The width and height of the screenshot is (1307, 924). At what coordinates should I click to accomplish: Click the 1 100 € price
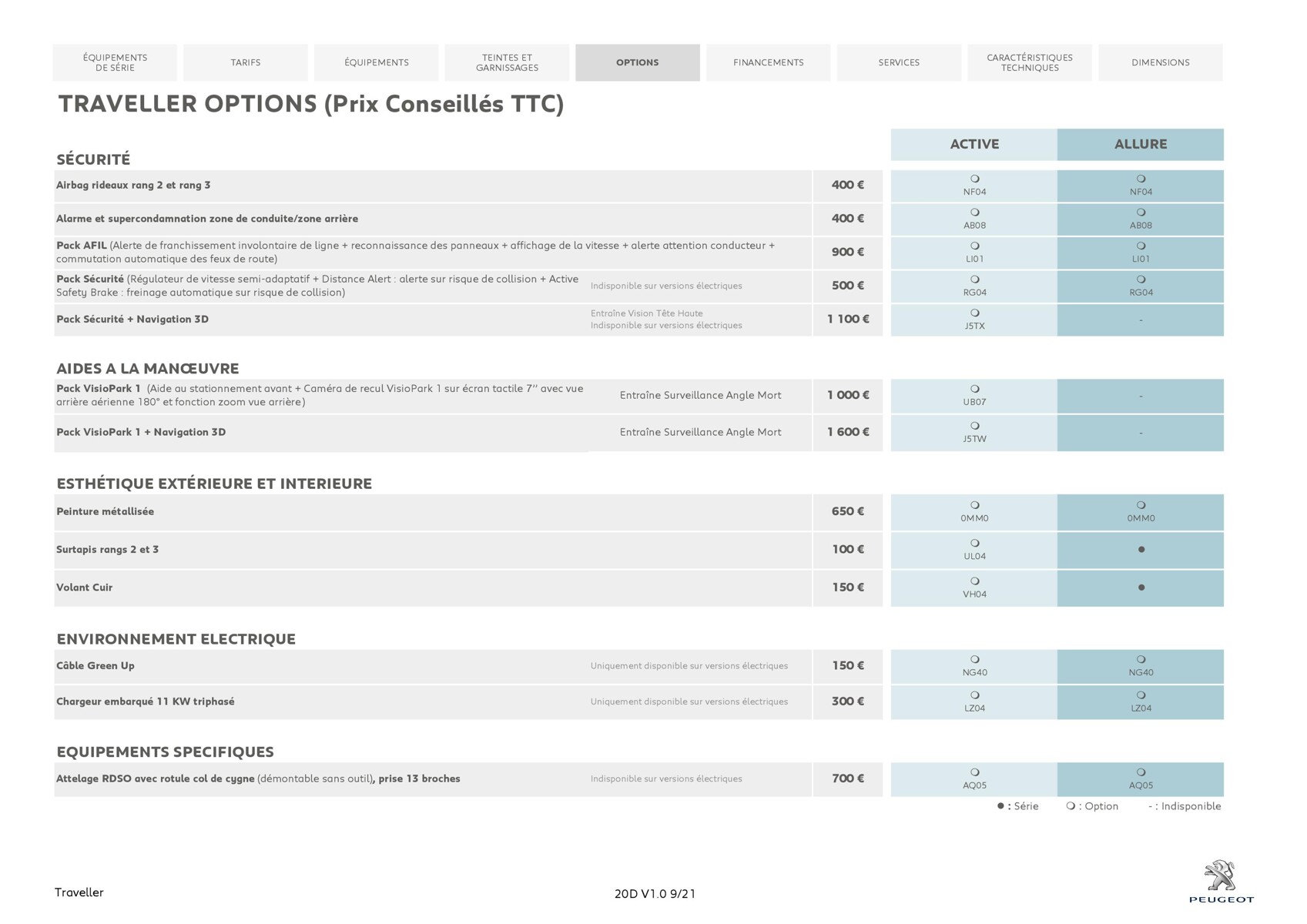848,319
